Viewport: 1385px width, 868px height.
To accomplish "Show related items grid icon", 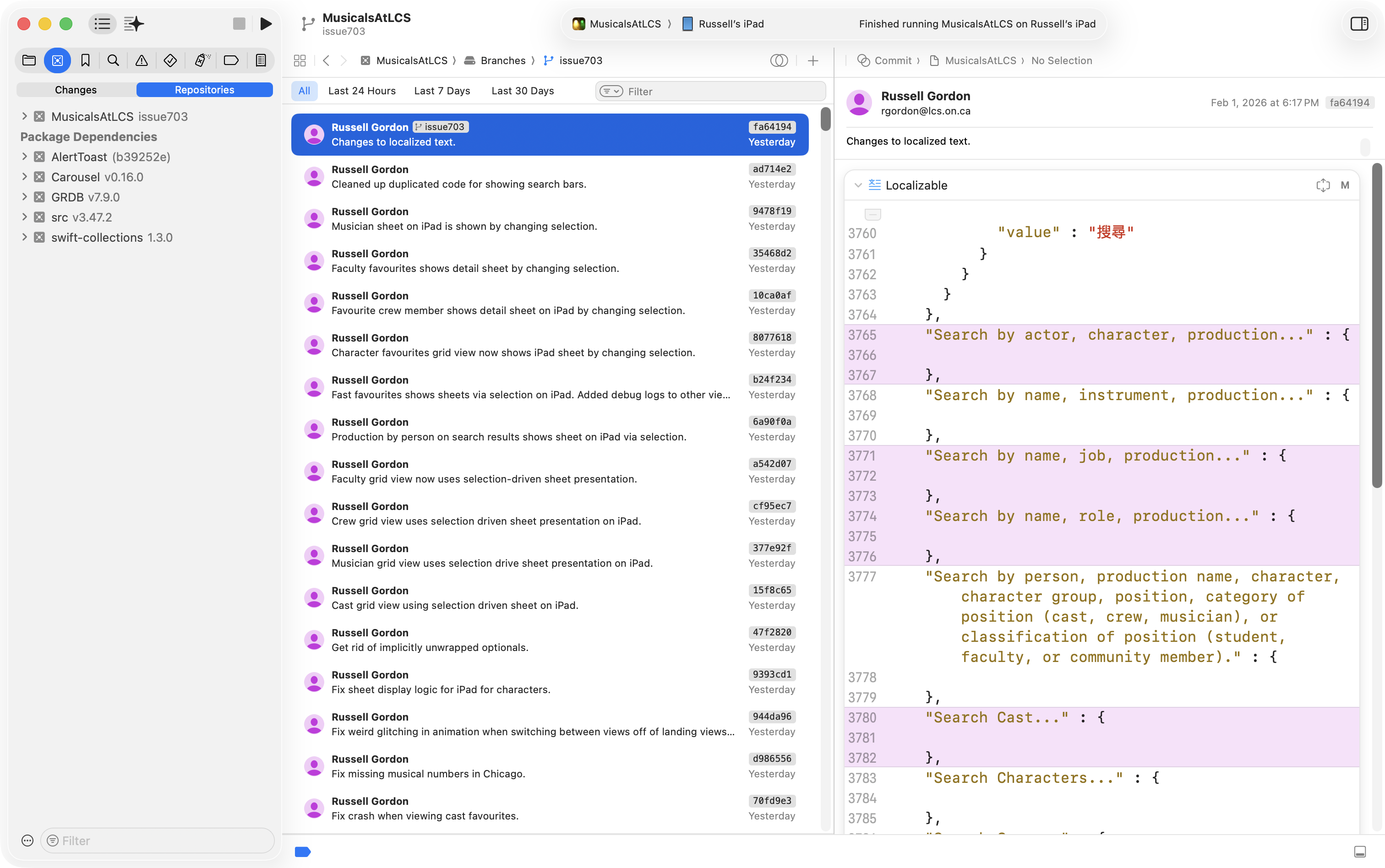I will tap(300, 60).
